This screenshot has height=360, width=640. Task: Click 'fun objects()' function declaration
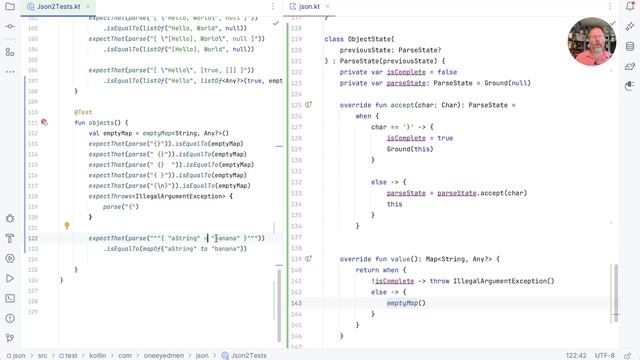point(101,122)
